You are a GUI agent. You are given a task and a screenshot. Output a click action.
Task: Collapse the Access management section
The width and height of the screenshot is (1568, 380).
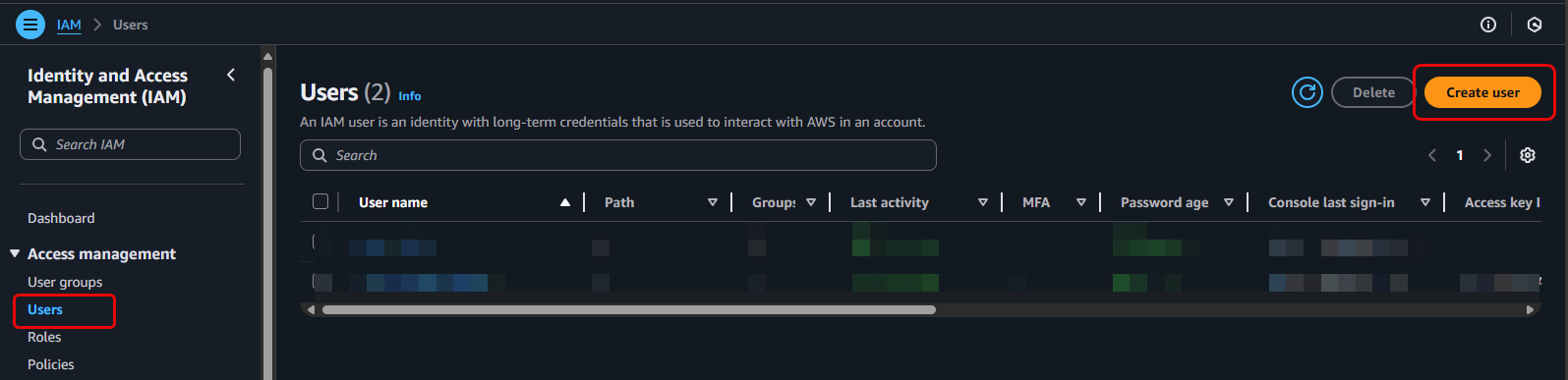pos(15,253)
